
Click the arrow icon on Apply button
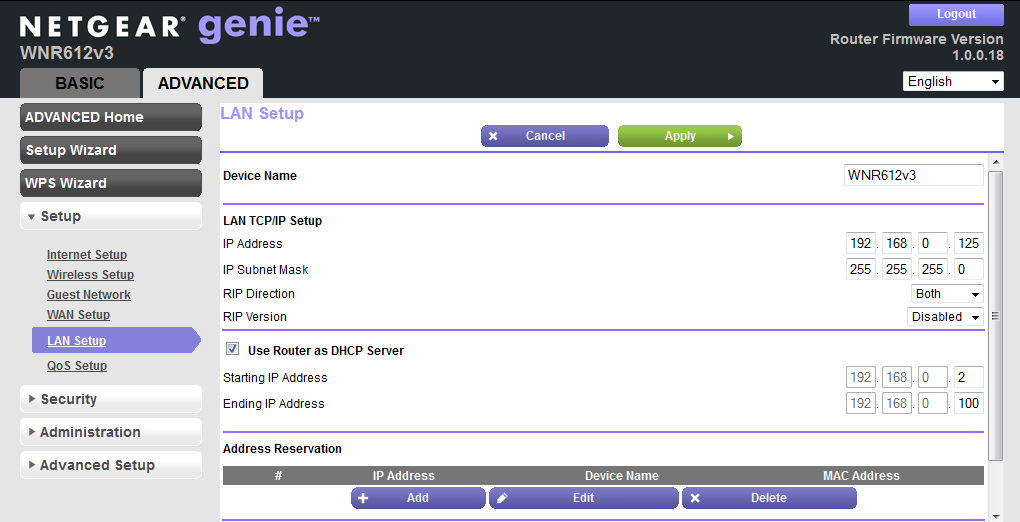[x=731, y=136]
